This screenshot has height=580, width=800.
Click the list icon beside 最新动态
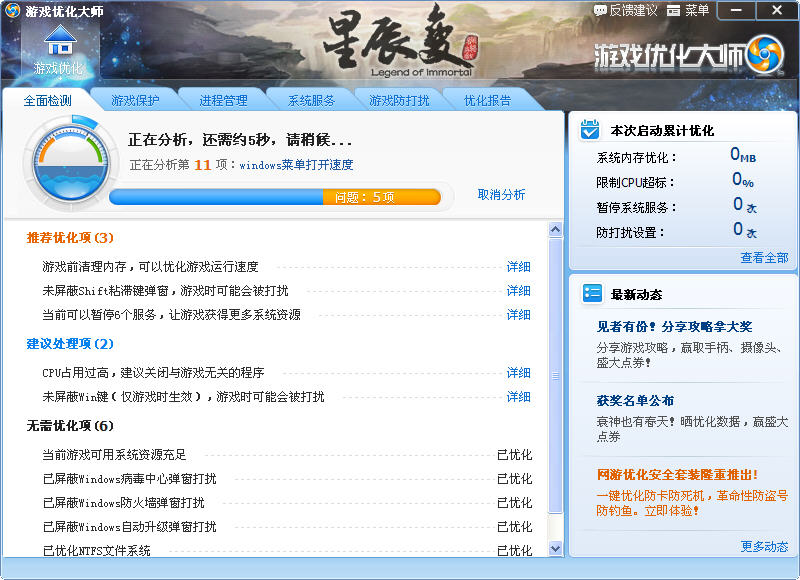pos(592,293)
